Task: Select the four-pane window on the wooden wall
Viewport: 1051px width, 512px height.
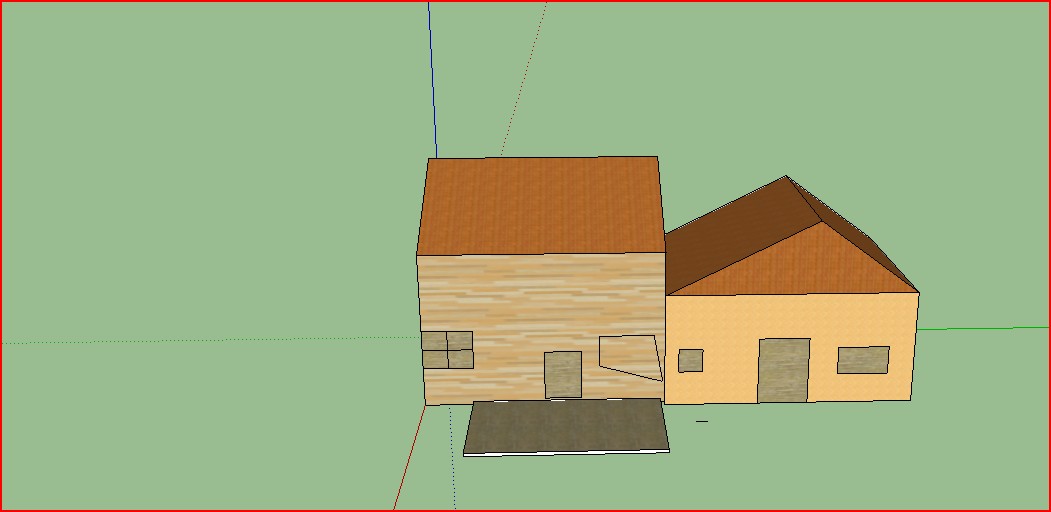Action: tap(447, 350)
